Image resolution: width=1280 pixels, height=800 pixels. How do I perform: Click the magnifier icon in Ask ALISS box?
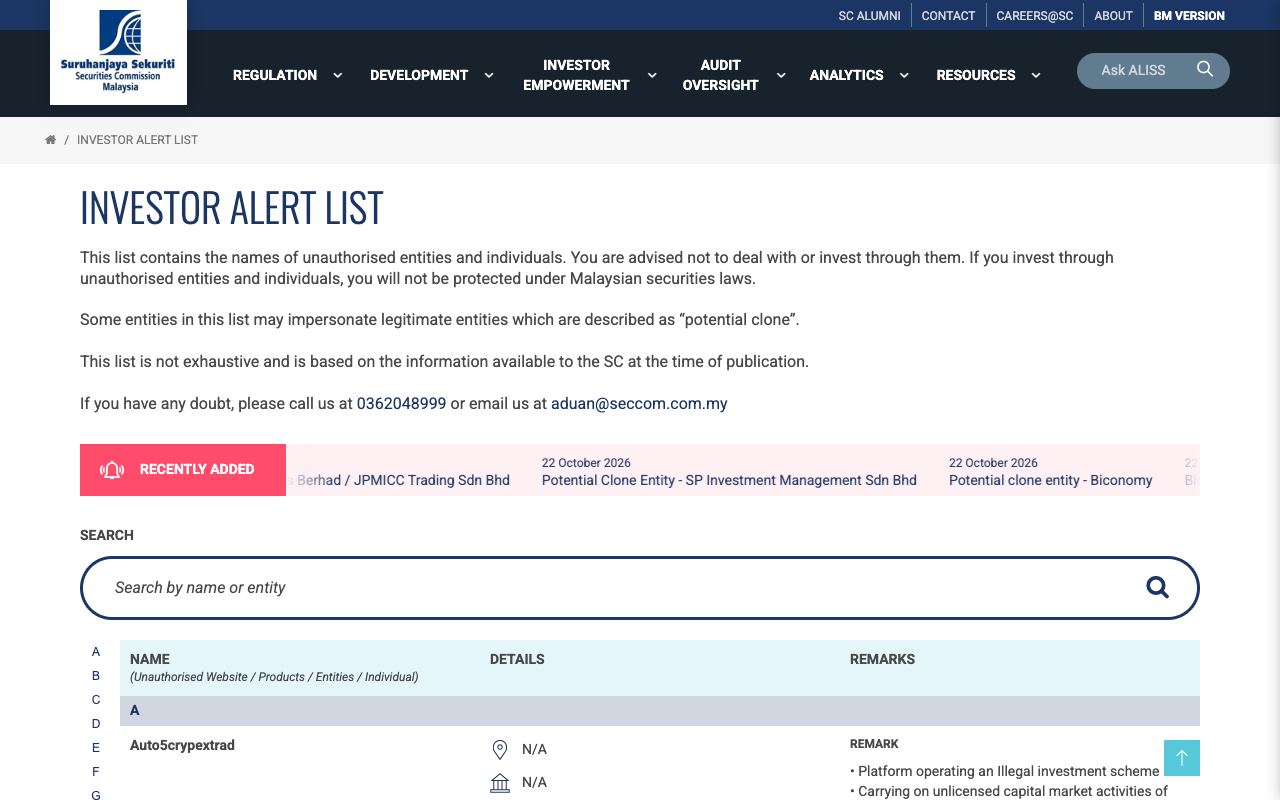pos(1205,69)
